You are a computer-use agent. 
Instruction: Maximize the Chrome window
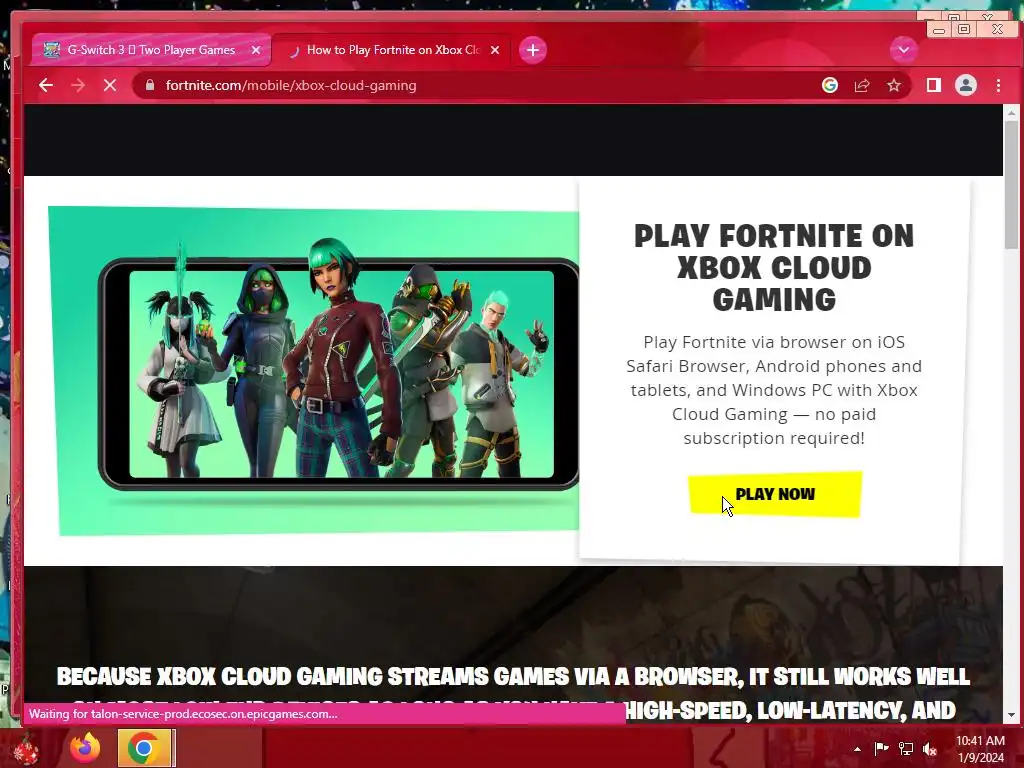pos(964,29)
